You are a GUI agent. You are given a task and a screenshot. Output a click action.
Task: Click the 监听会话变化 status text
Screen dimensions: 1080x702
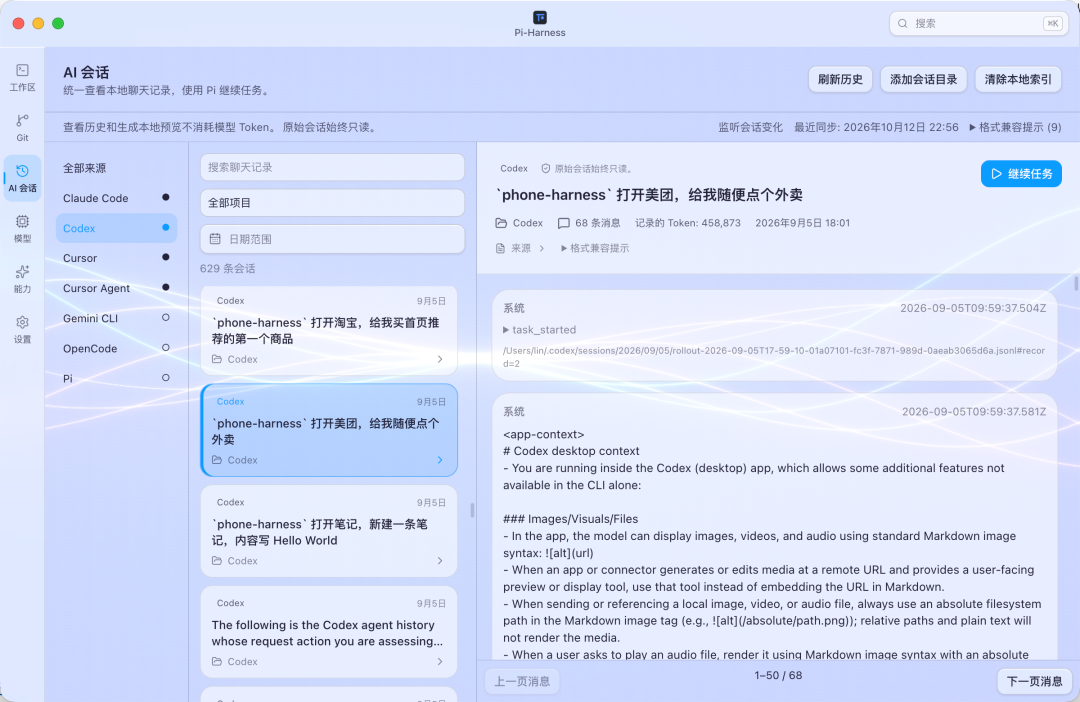coord(750,127)
